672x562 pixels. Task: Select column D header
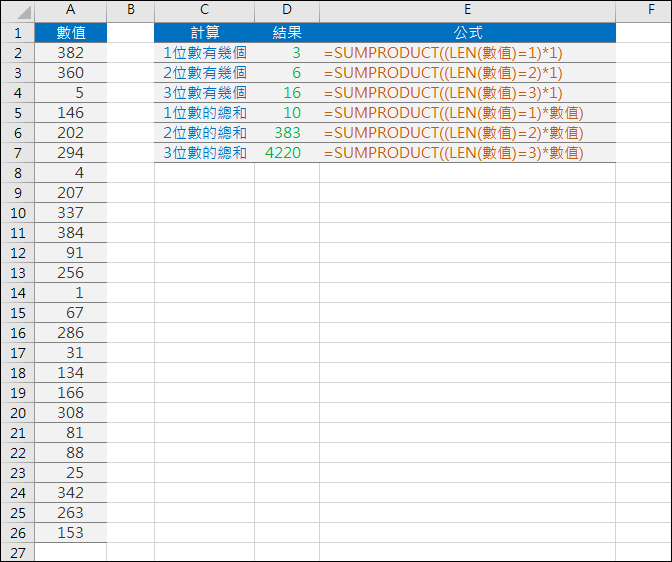287,11
